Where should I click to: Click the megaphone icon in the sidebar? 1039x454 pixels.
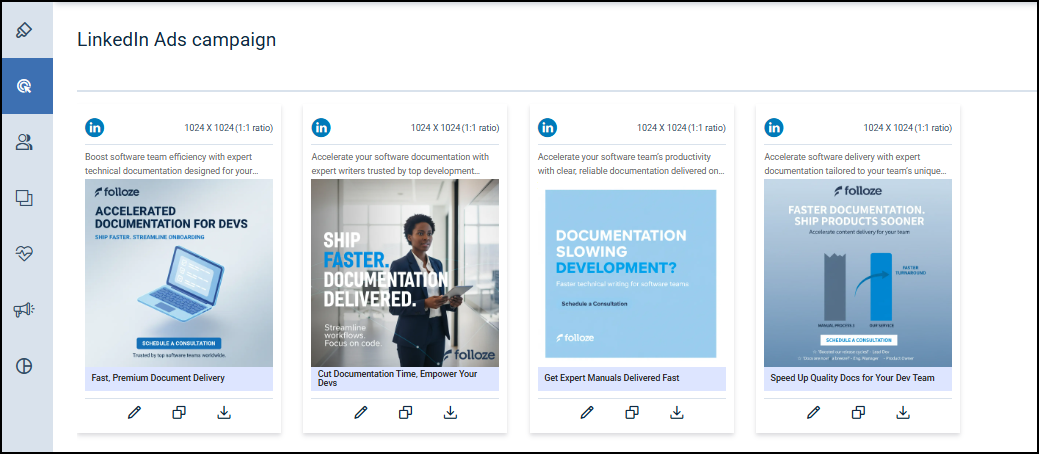[x=24, y=310]
